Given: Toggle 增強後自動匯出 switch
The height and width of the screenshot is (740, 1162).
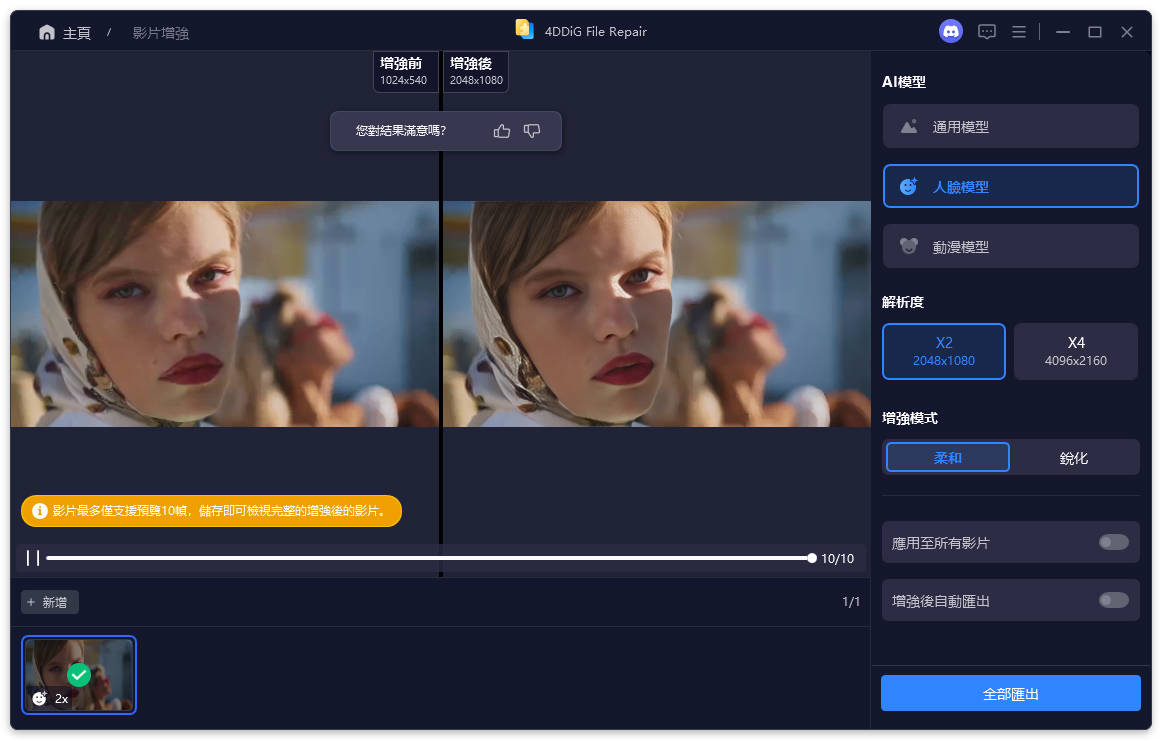Looking at the screenshot, I should click(1114, 600).
